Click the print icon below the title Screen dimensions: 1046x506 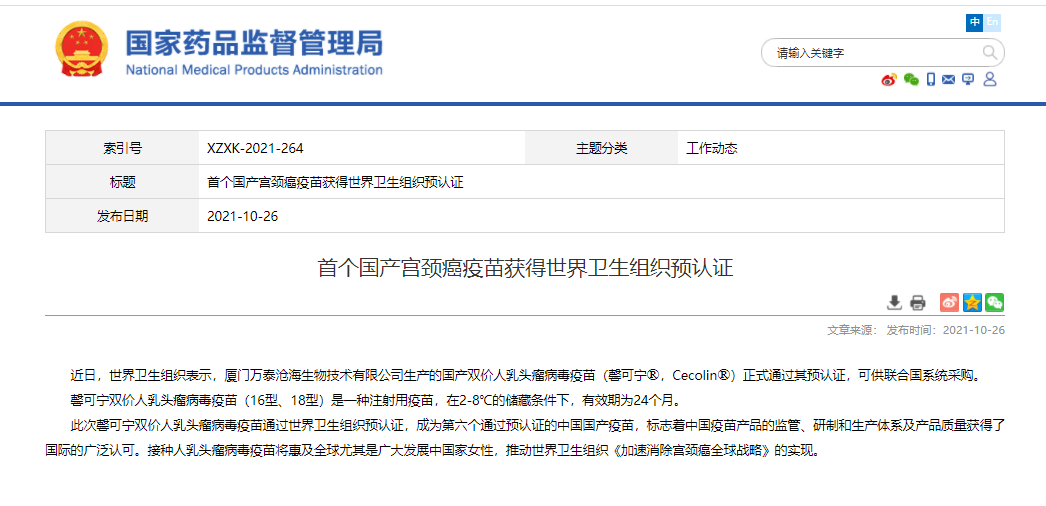(918, 303)
